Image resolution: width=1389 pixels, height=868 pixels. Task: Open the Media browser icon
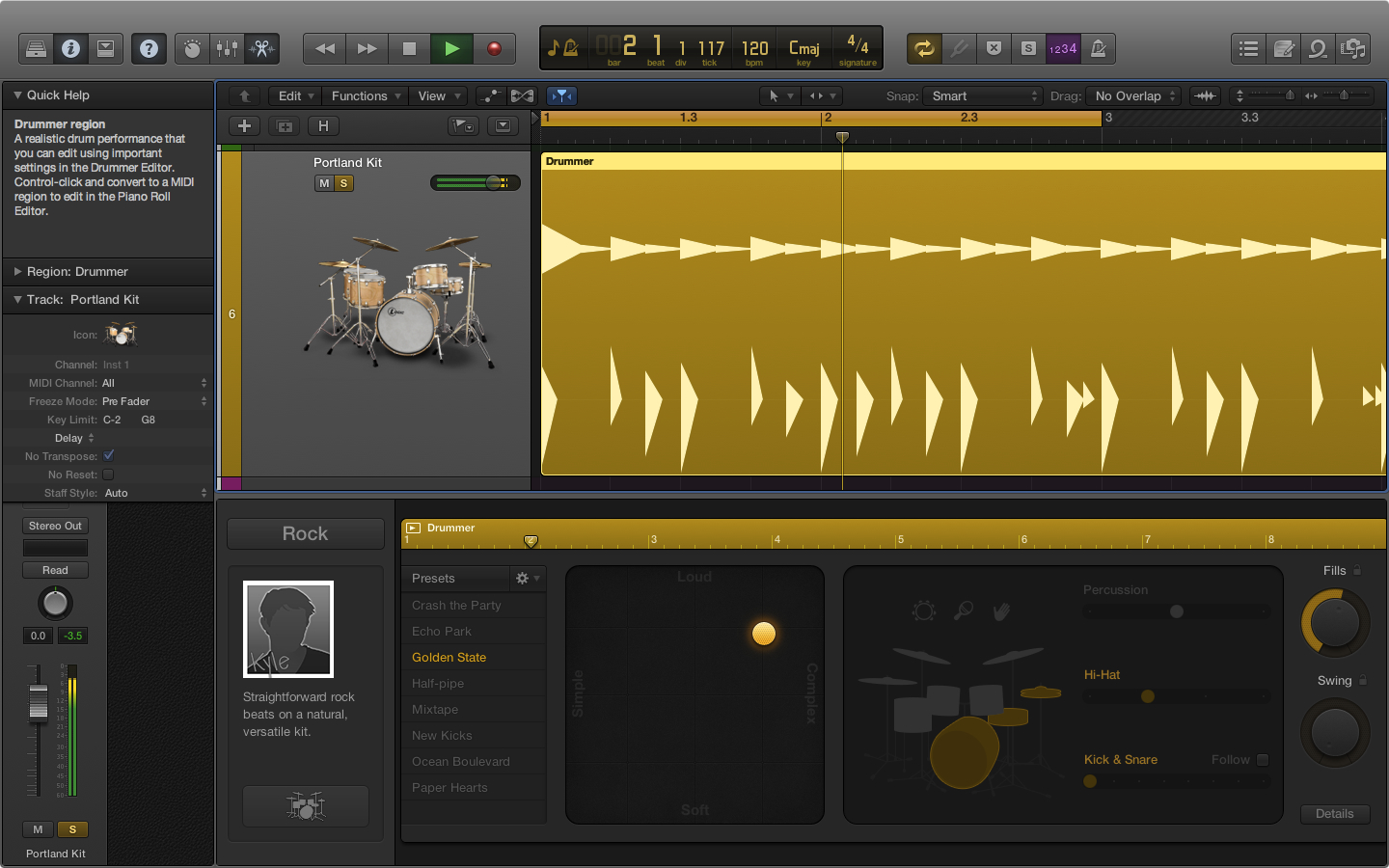1353,48
